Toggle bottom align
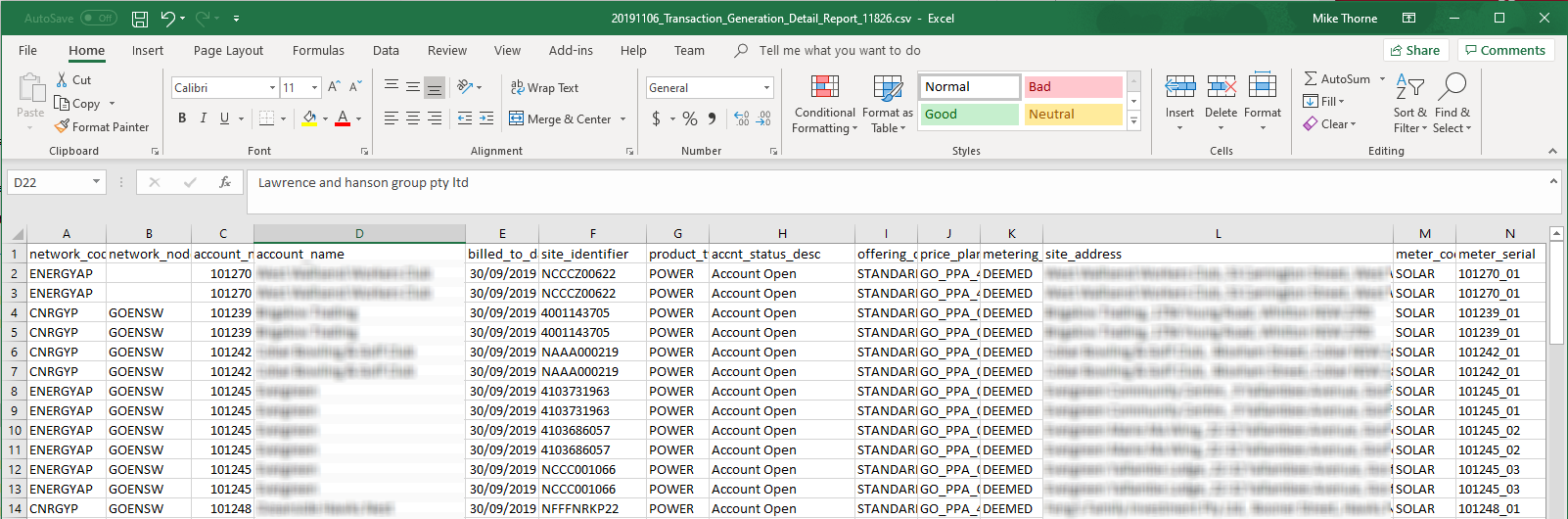 [x=435, y=87]
